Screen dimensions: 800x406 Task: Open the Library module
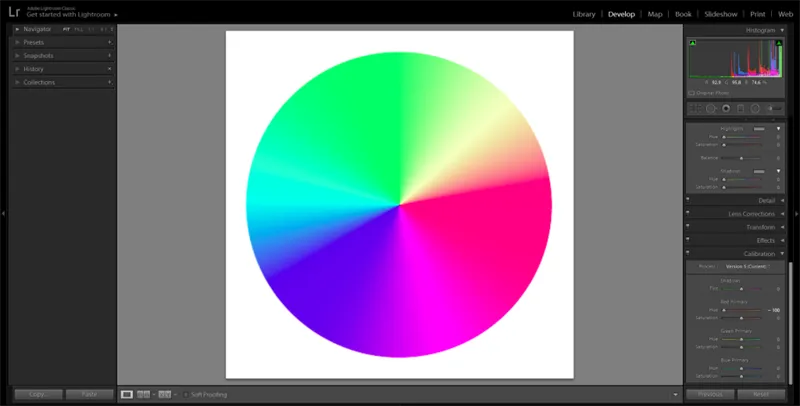coord(585,15)
